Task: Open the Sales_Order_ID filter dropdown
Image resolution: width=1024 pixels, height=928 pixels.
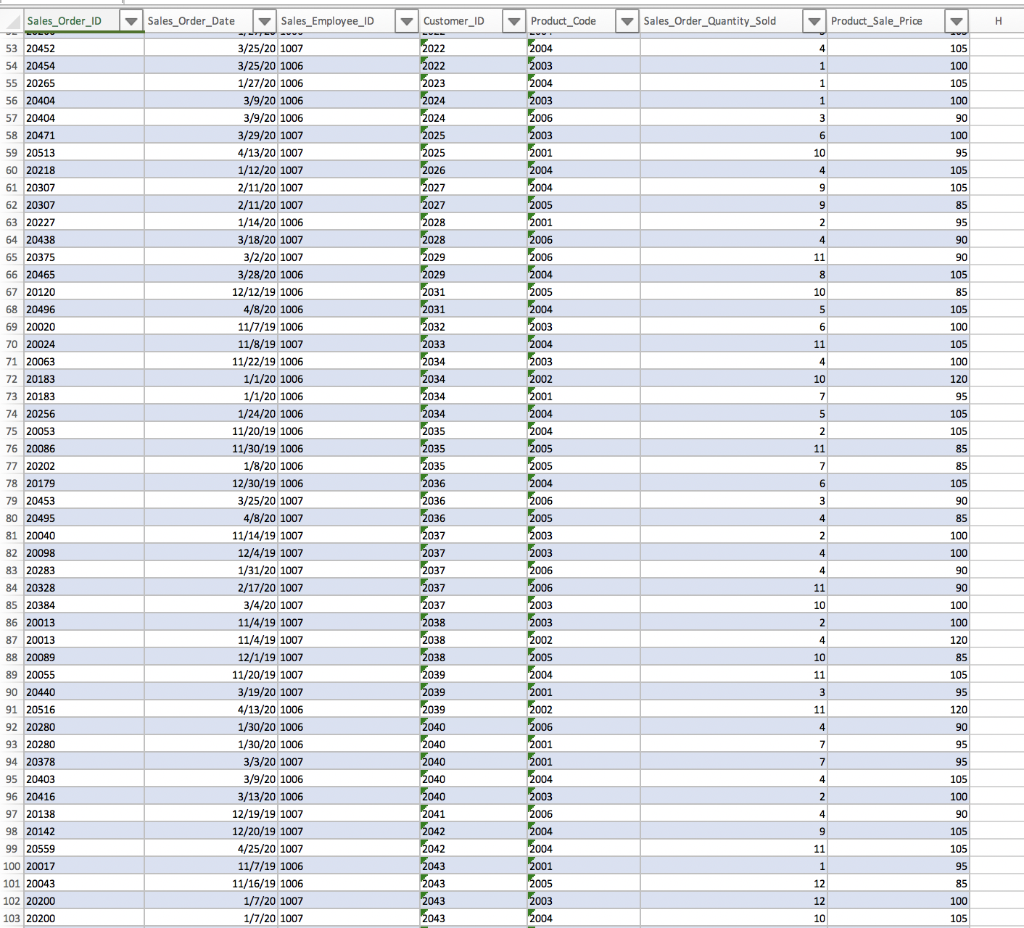Action: pyautogui.click(x=131, y=19)
